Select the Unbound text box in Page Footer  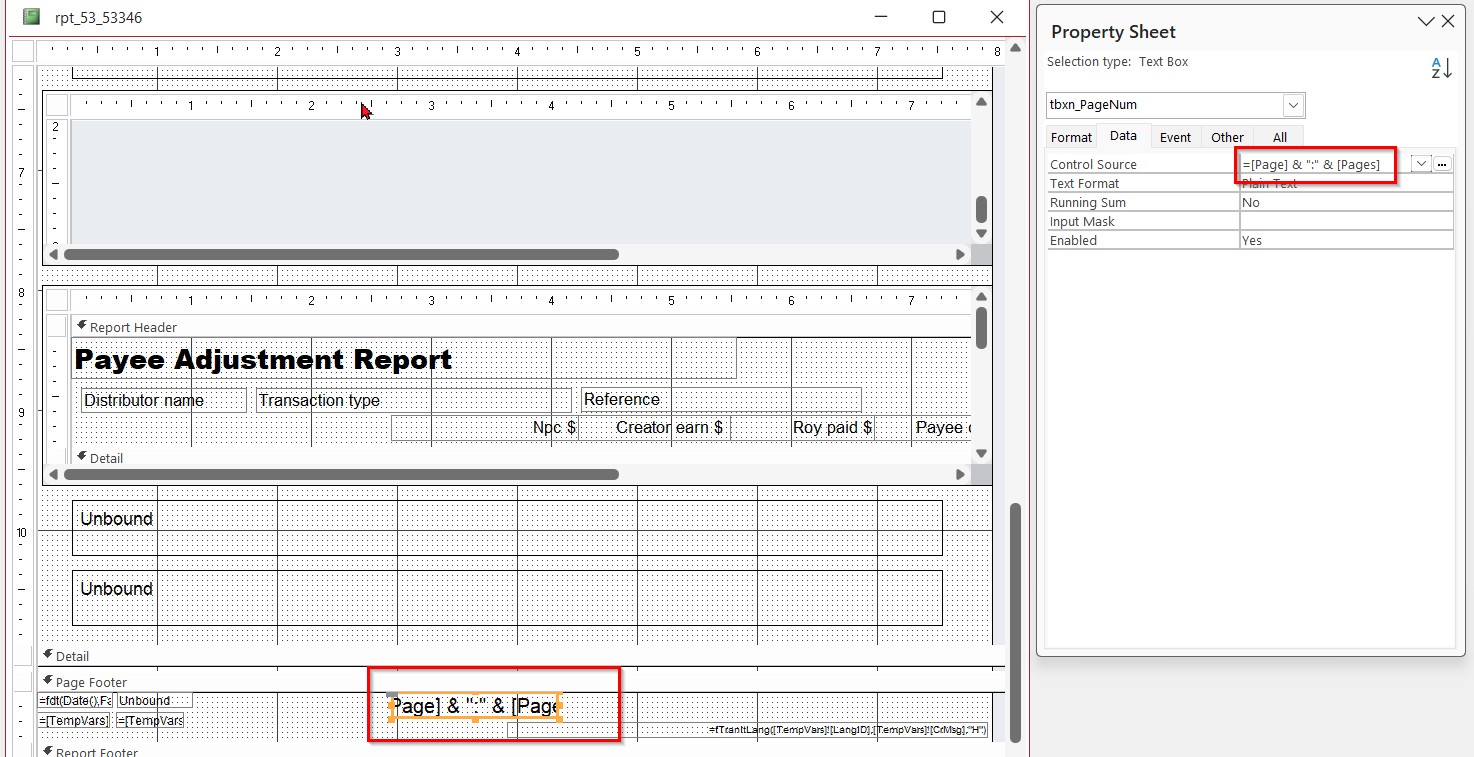155,700
